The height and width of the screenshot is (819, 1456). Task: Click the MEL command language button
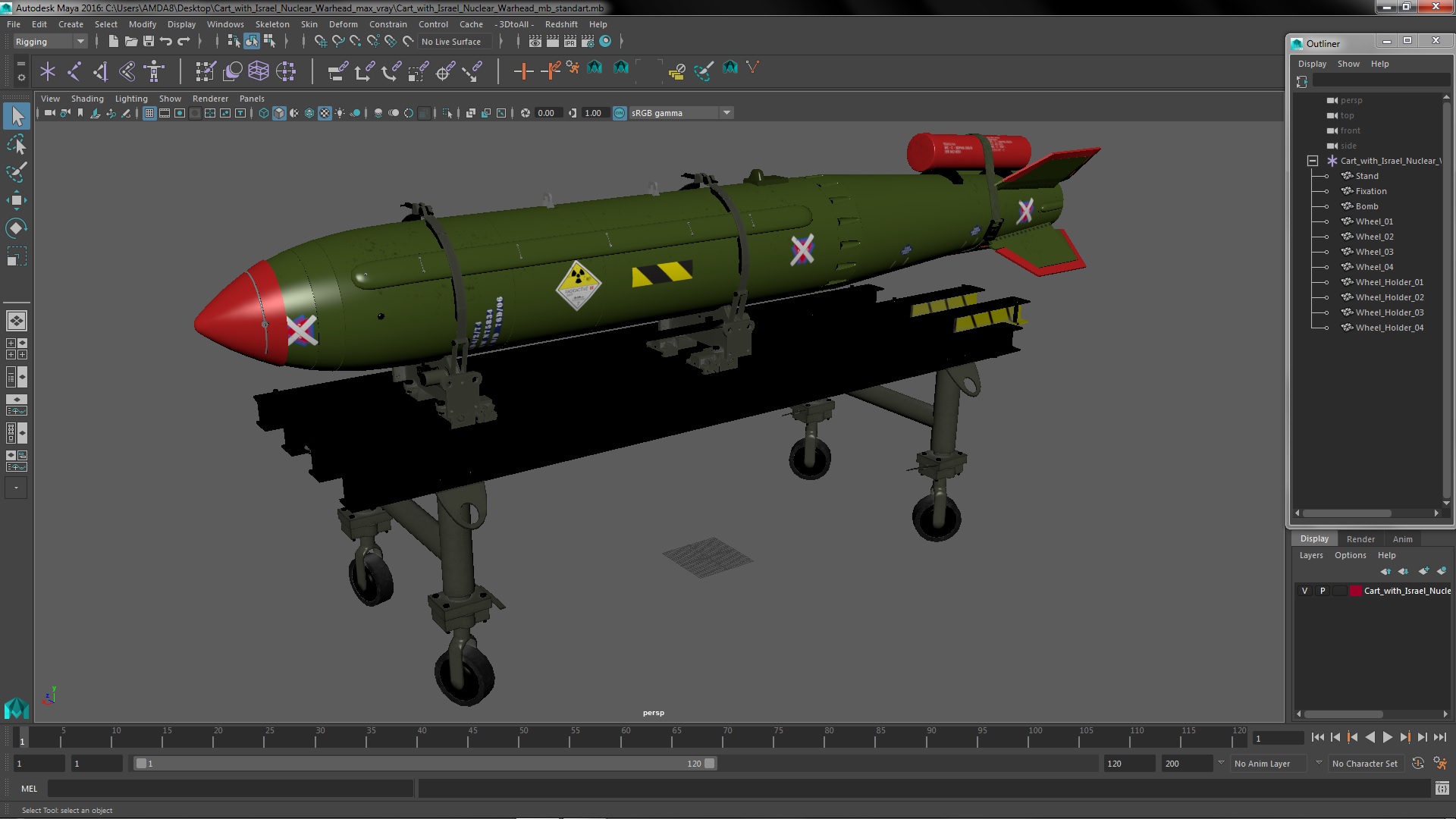(x=29, y=789)
